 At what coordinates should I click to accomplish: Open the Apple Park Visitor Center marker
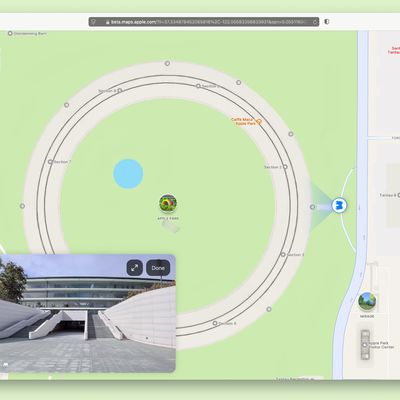[365, 345]
